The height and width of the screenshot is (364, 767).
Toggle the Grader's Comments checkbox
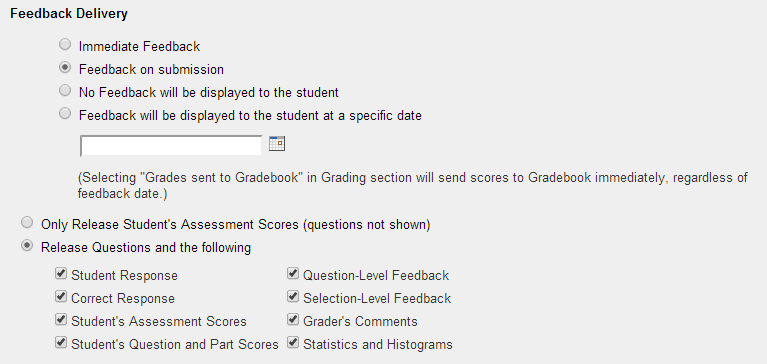[x=293, y=319]
